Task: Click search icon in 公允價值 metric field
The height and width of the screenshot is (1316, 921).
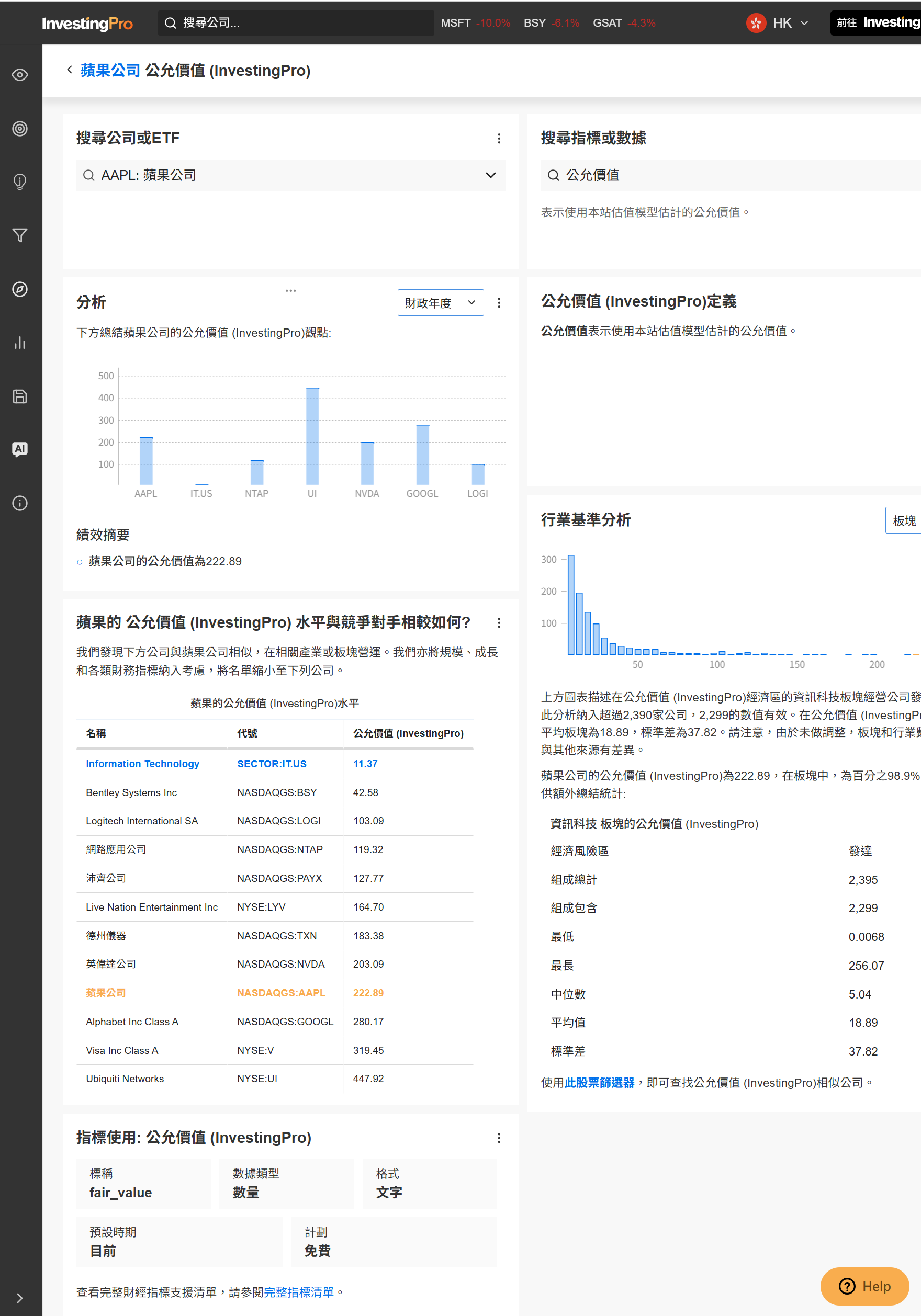Action: tap(554, 175)
